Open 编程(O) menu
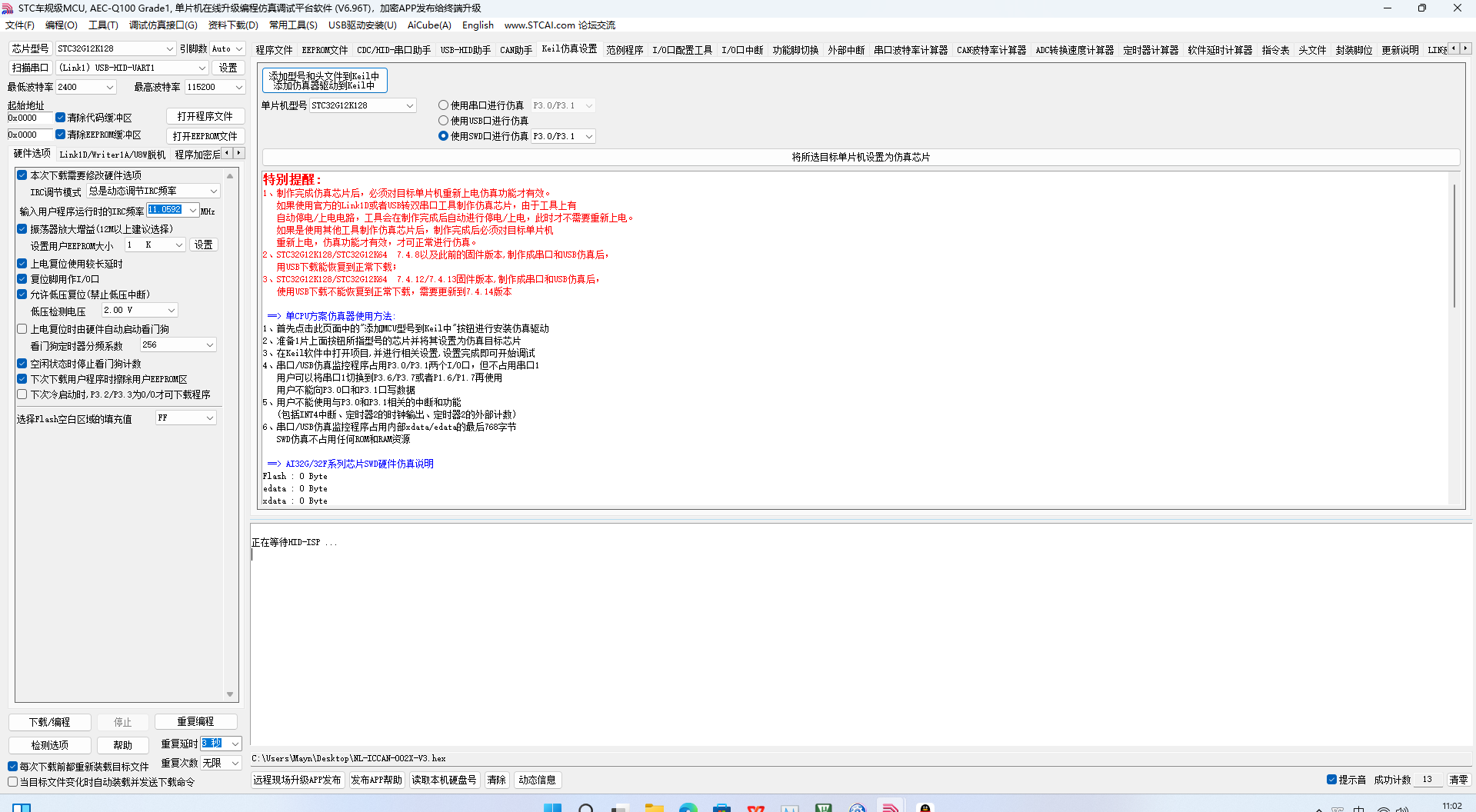1476x812 pixels. pyautogui.click(x=62, y=25)
